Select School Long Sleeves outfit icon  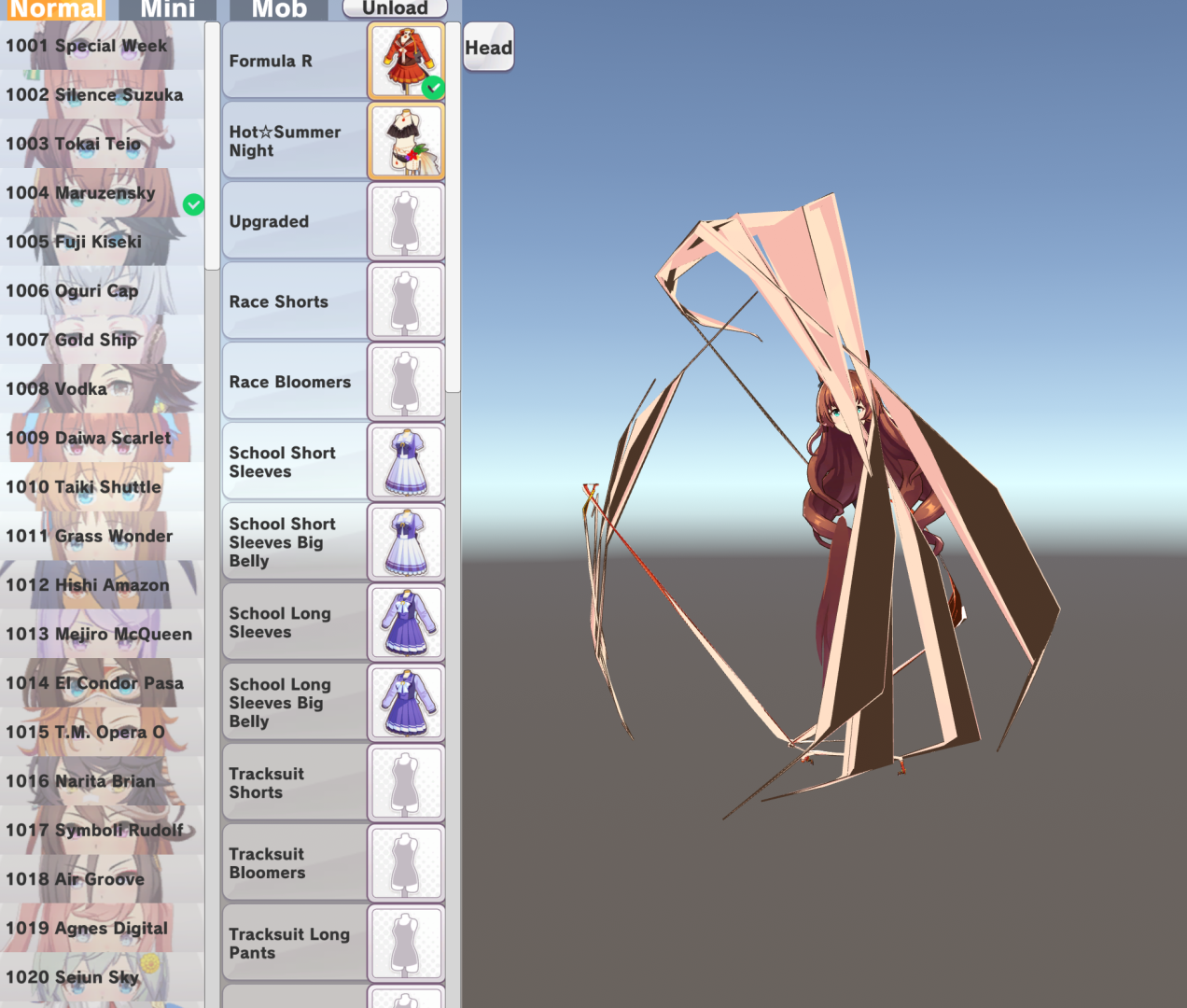click(x=406, y=623)
